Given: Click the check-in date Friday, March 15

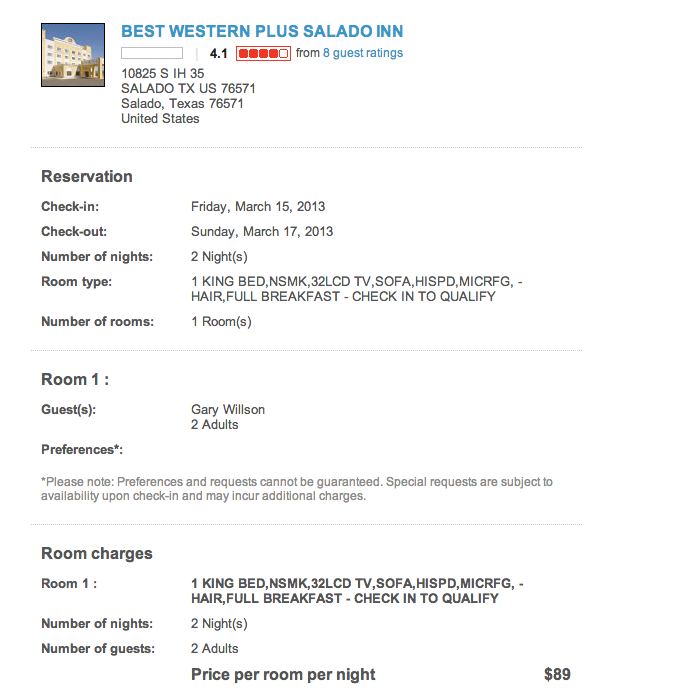Looking at the screenshot, I should pos(258,207).
